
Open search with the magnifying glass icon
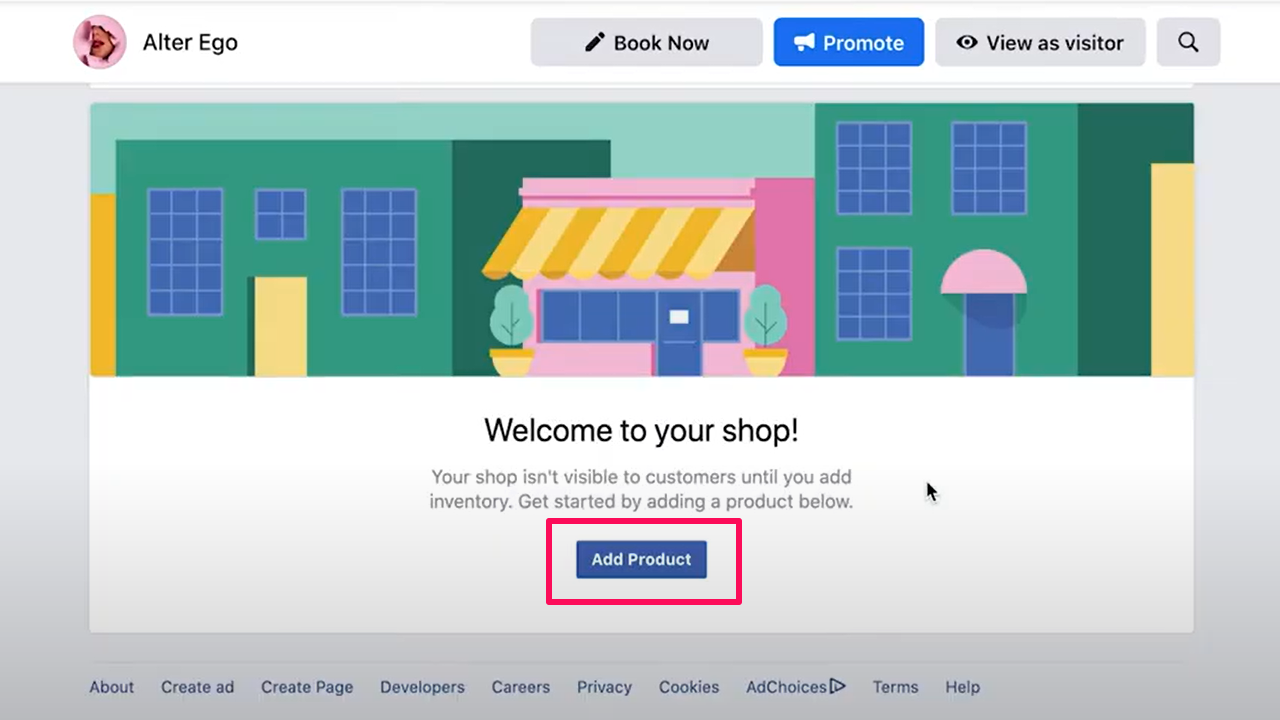click(1188, 43)
